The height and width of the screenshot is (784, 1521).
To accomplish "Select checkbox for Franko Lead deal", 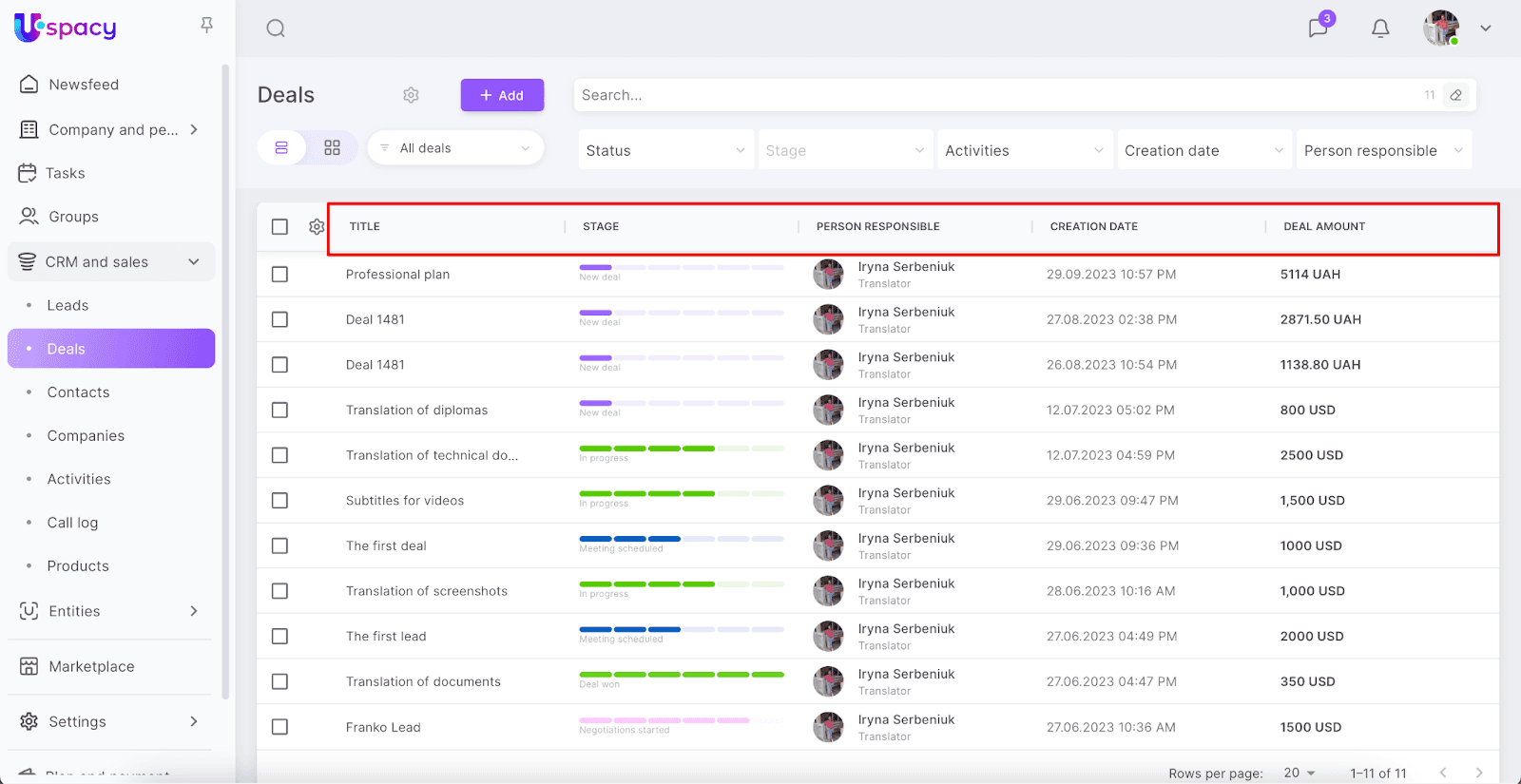I will point(279,727).
